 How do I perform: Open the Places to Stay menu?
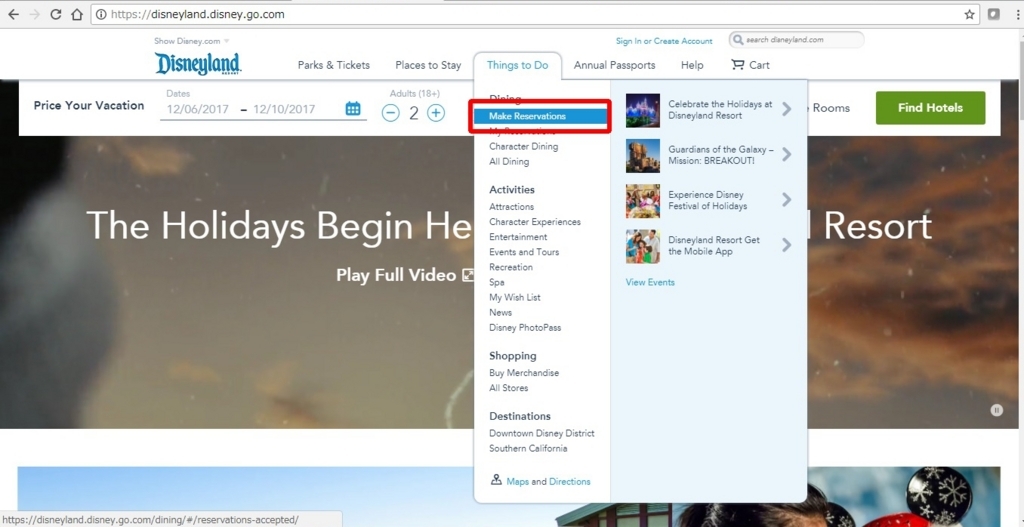tap(428, 65)
